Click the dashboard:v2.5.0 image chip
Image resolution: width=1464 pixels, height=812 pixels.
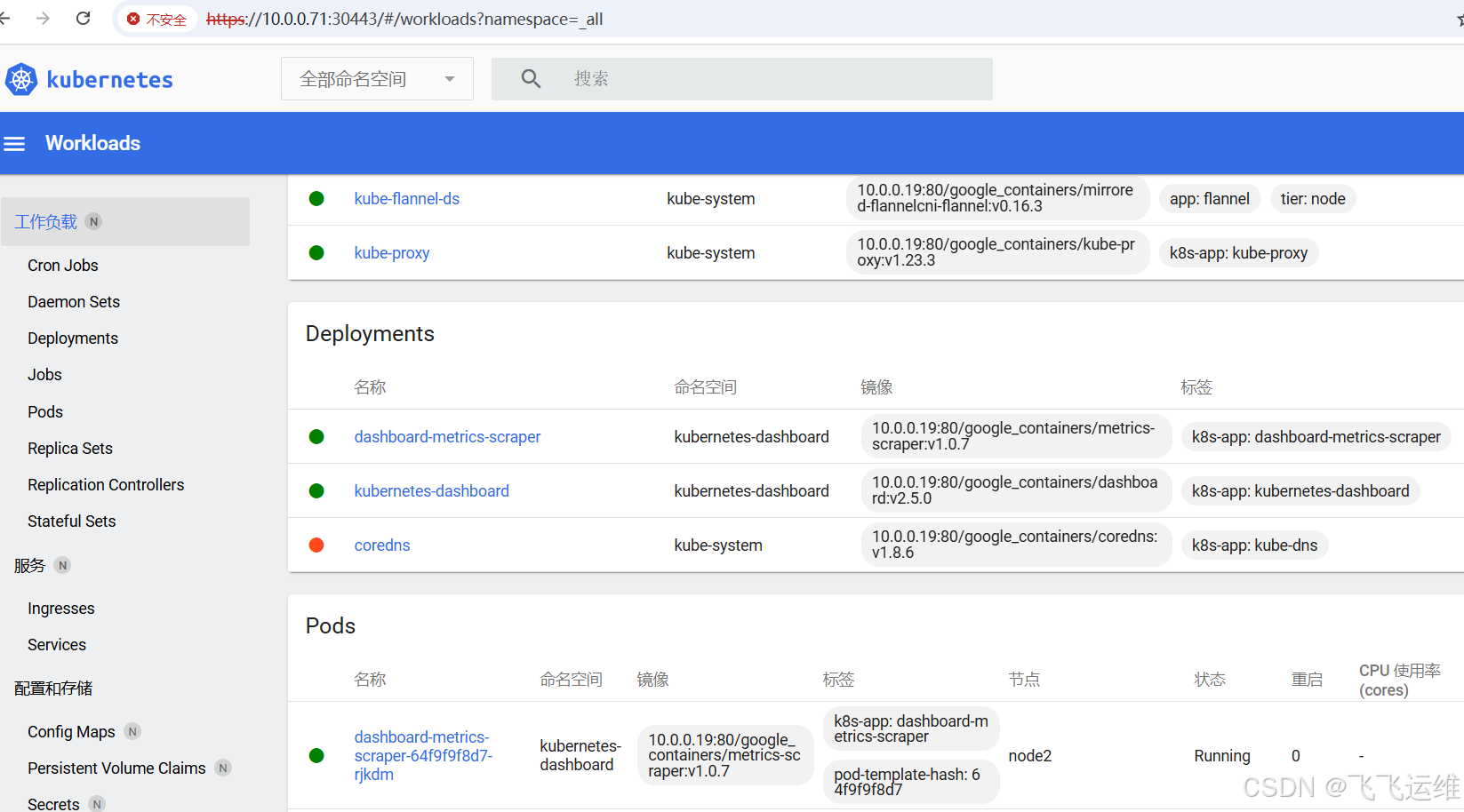[x=1016, y=490]
